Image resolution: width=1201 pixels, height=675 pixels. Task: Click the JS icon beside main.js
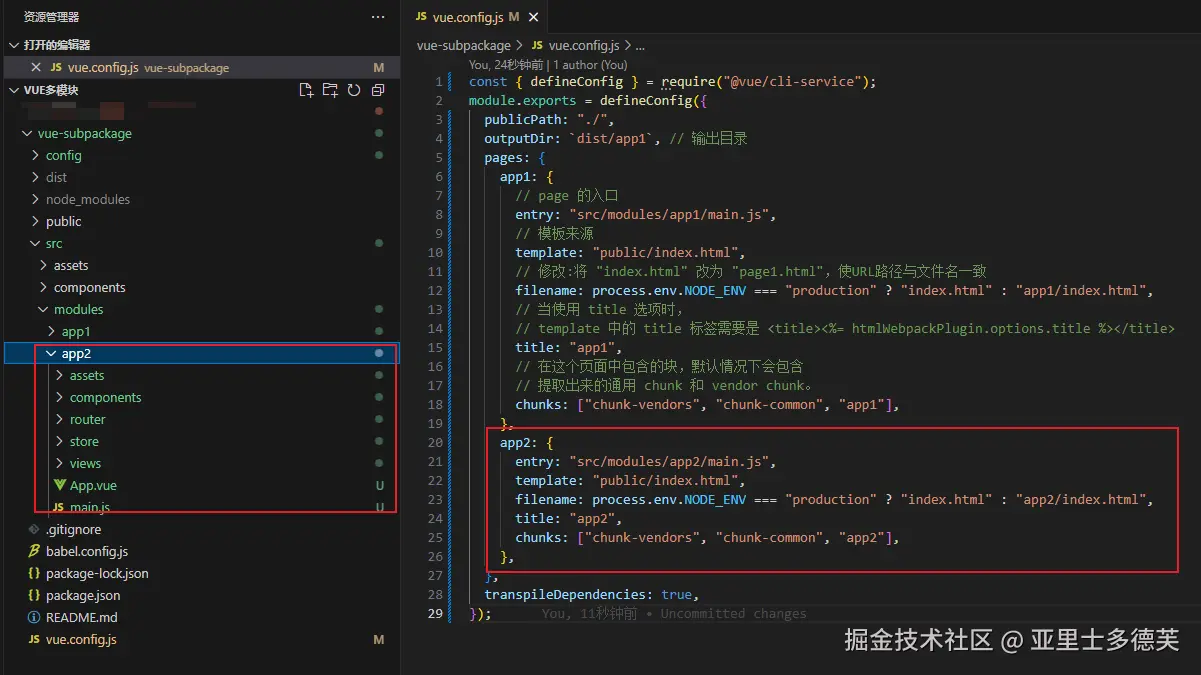pyautogui.click(x=58, y=507)
